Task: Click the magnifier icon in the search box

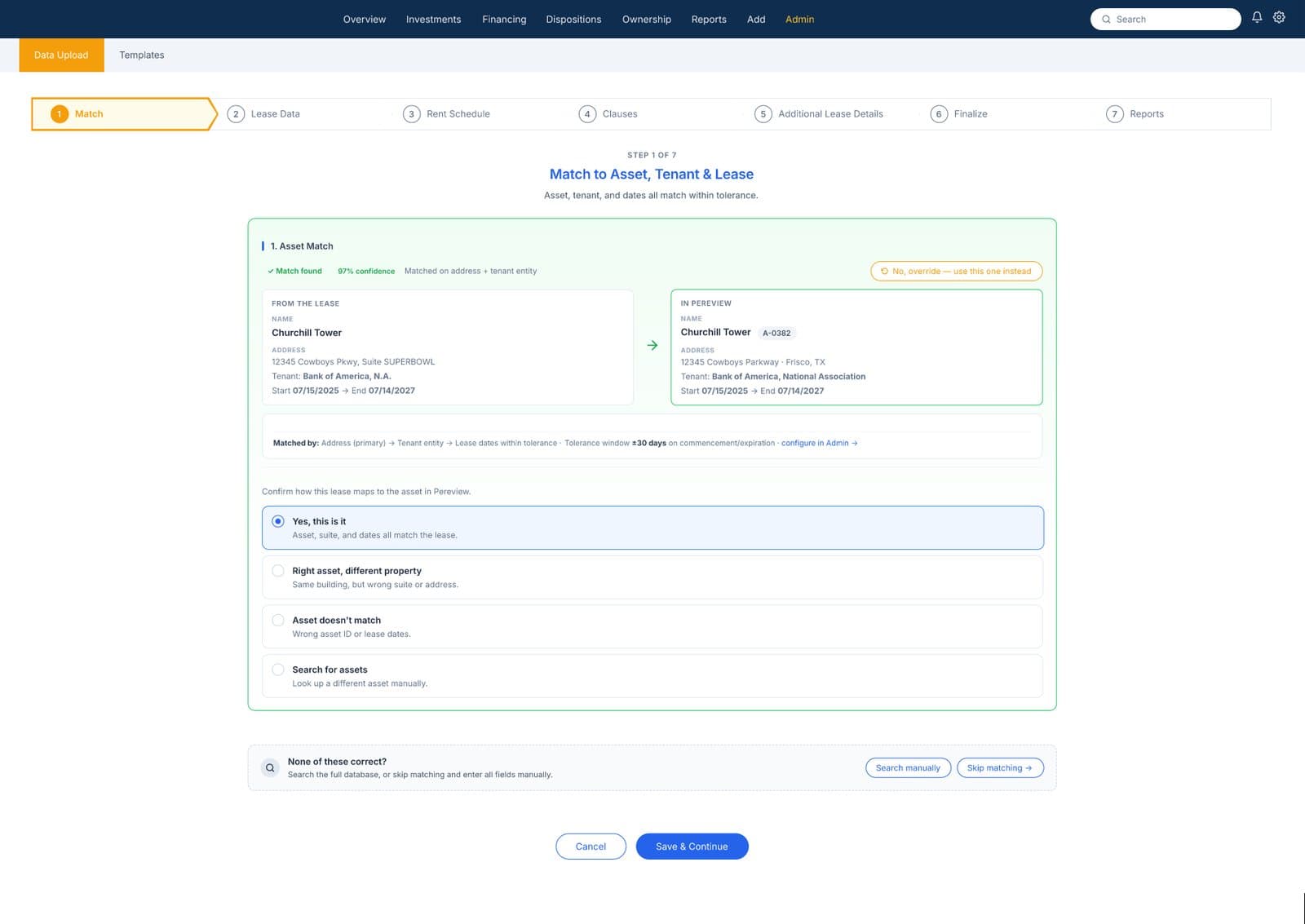Action: [x=1106, y=20]
